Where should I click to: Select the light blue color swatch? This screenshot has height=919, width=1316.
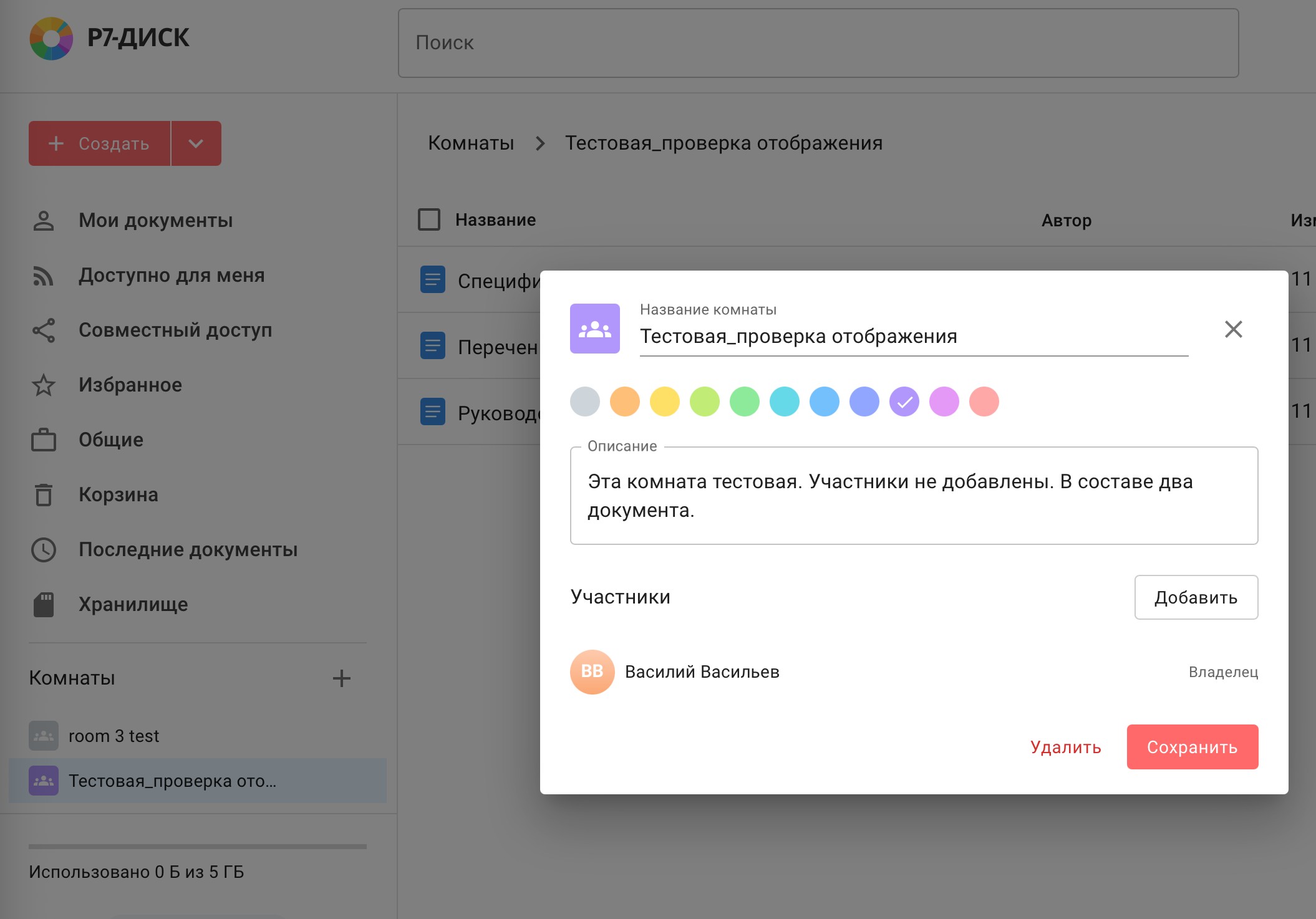[x=825, y=402]
